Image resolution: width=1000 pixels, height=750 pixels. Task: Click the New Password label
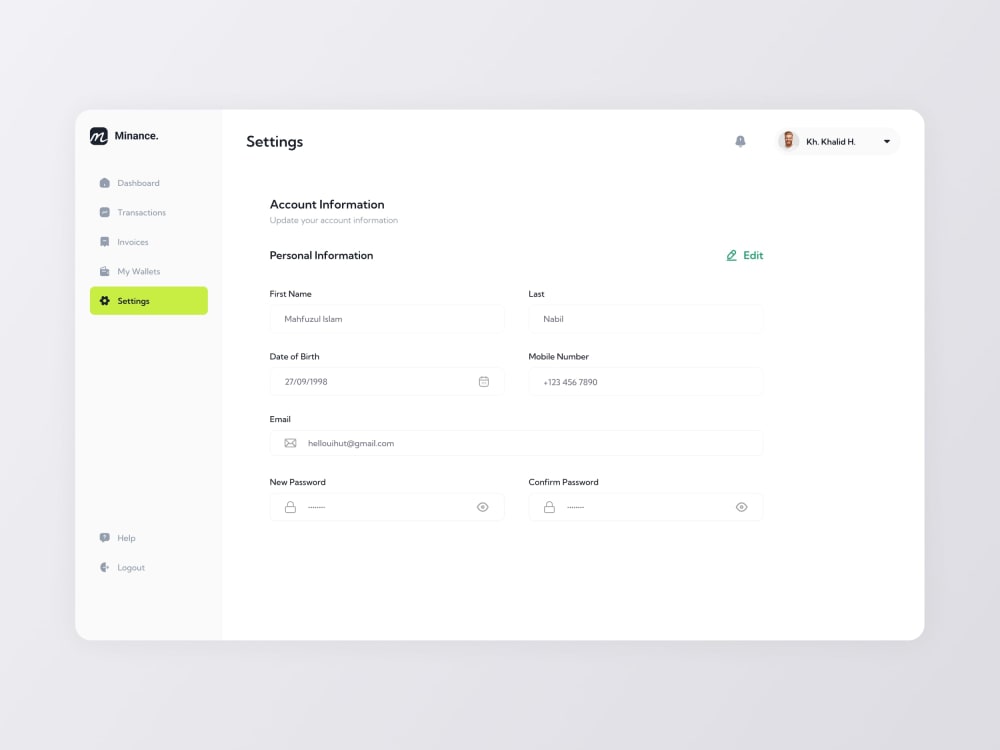pos(298,482)
